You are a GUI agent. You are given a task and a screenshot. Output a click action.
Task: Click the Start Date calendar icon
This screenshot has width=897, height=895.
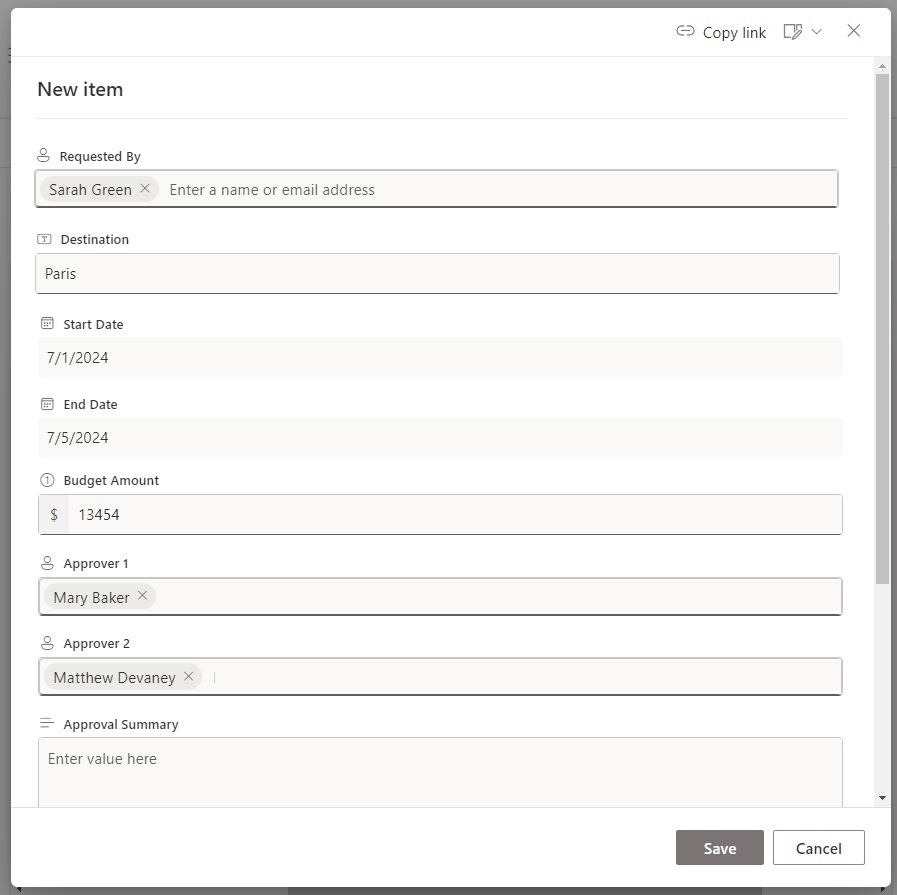47,324
